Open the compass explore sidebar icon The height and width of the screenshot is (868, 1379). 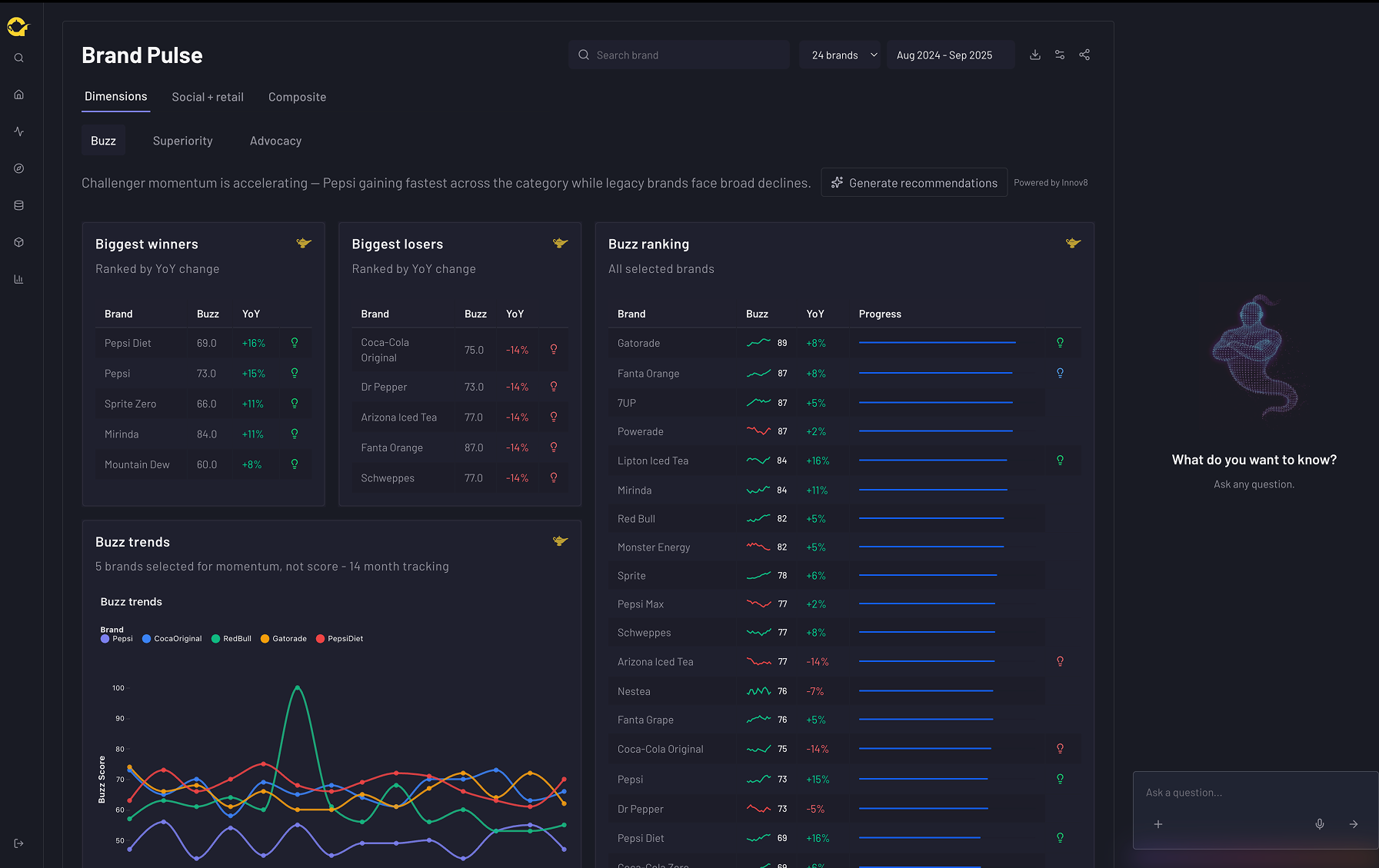coord(19,168)
